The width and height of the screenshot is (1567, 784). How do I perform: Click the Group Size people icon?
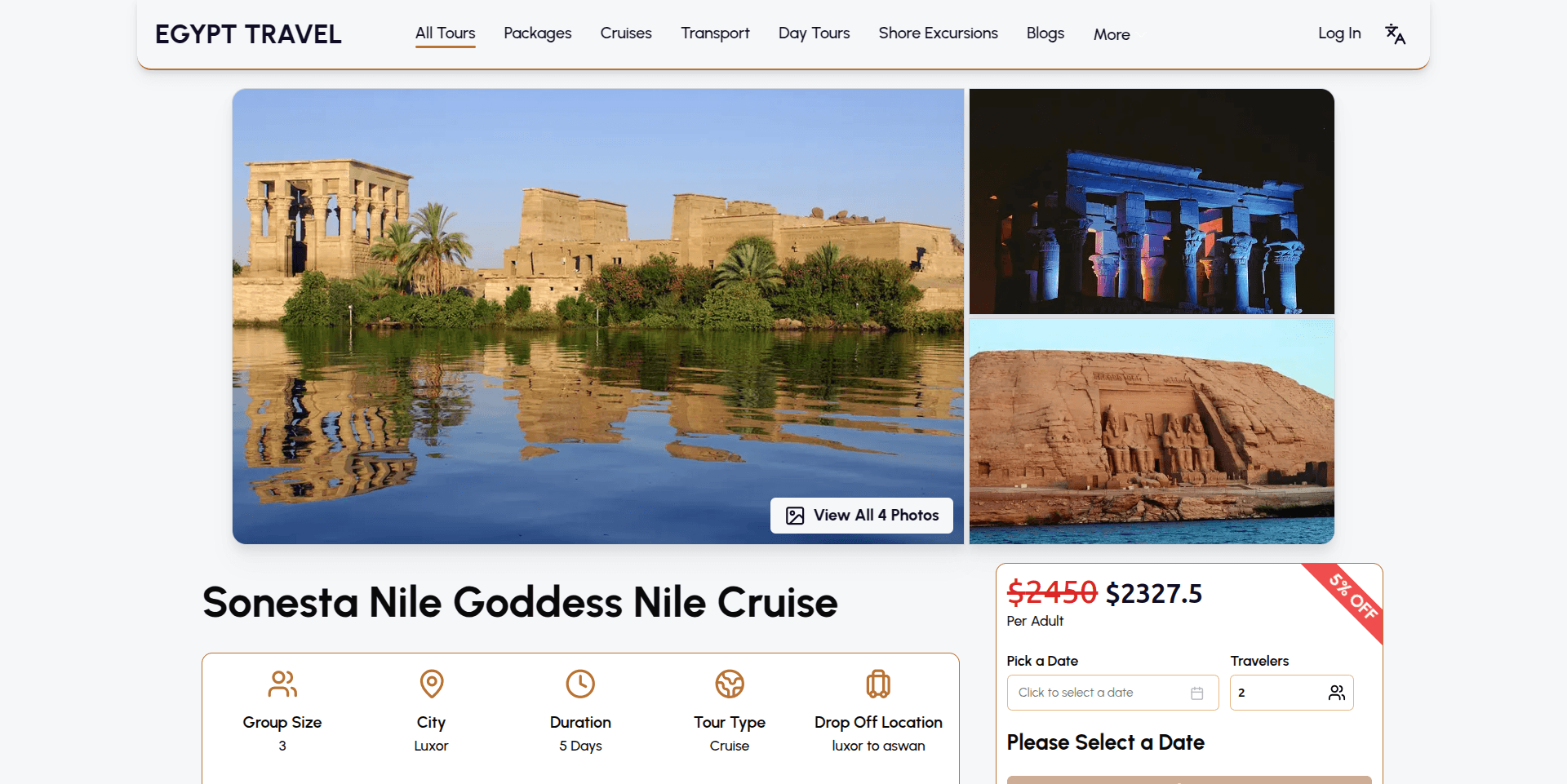pos(282,684)
